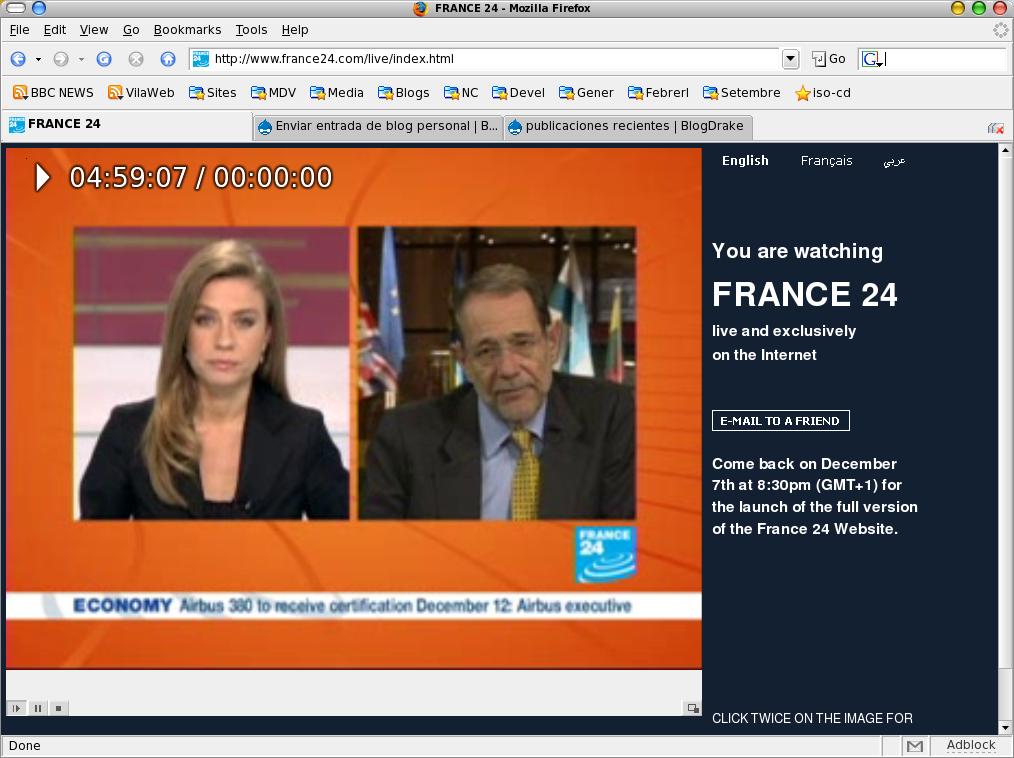The width and height of the screenshot is (1014, 758).
Task: Go to the Home page icon
Action: (168, 59)
